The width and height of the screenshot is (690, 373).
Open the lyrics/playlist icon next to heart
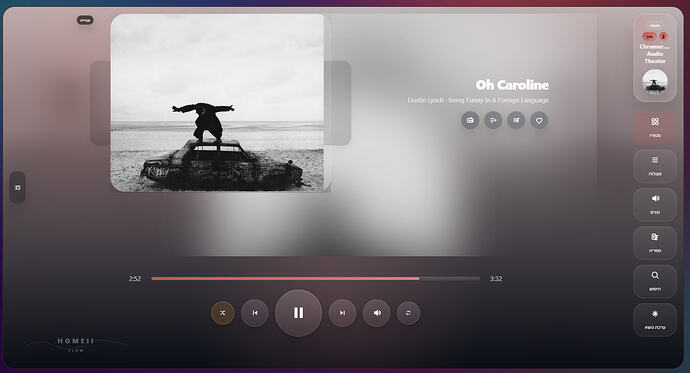[x=516, y=120]
